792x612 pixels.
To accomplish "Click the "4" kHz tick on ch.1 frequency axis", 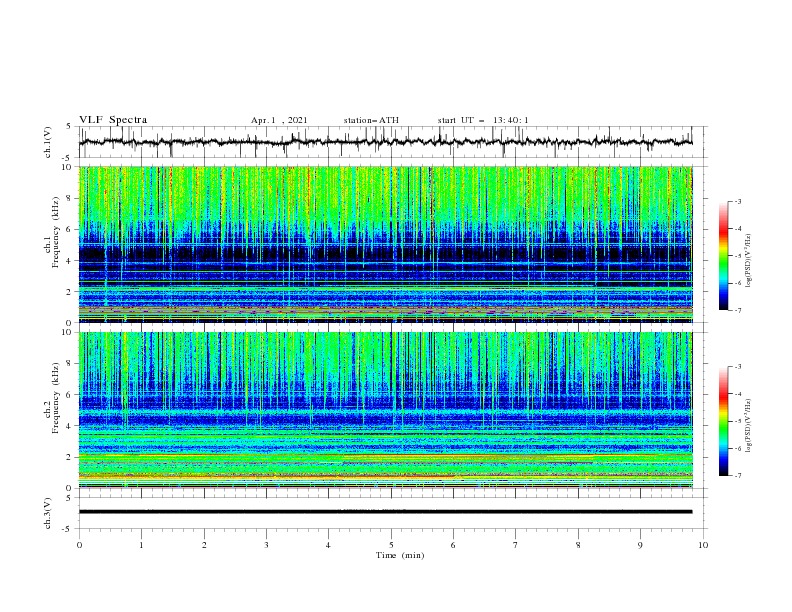I will [x=70, y=261].
